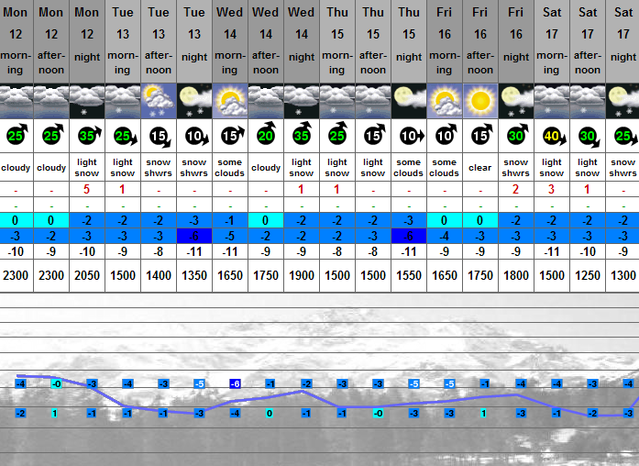Click the cloudy icon for Wed 14 afternoon
The width and height of the screenshot is (639, 466).
266,101
